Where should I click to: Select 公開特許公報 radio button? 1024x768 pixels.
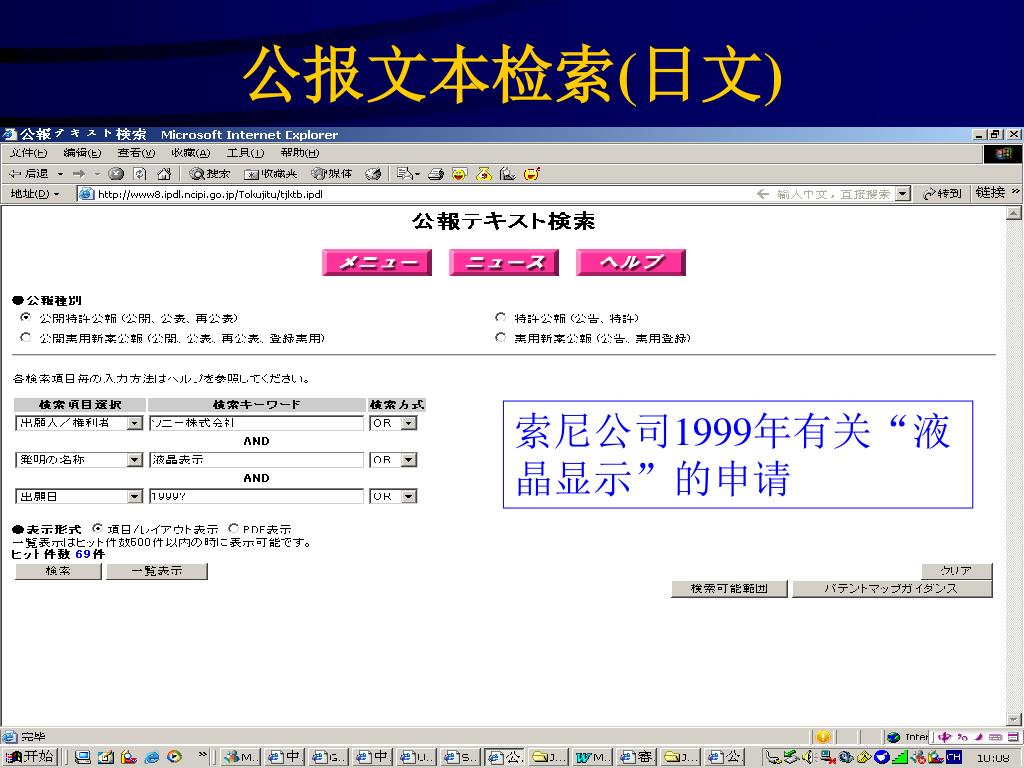click(25, 317)
